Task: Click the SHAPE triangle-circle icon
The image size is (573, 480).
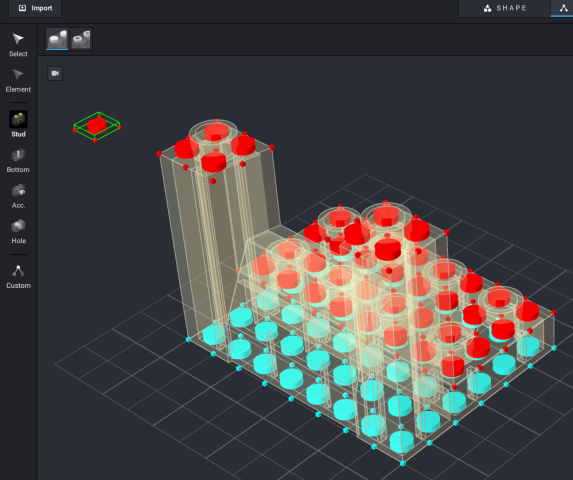Action: click(x=487, y=8)
